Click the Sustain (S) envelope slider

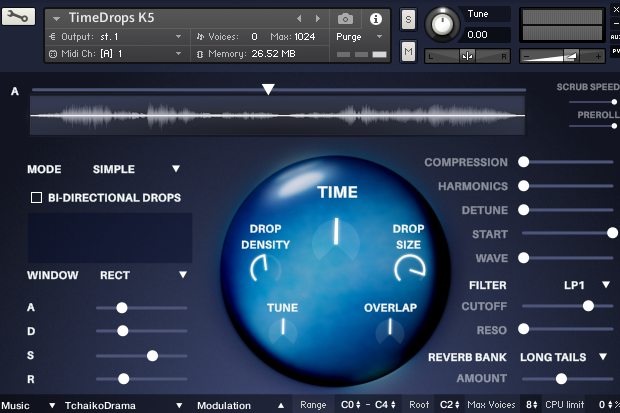click(x=152, y=356)
